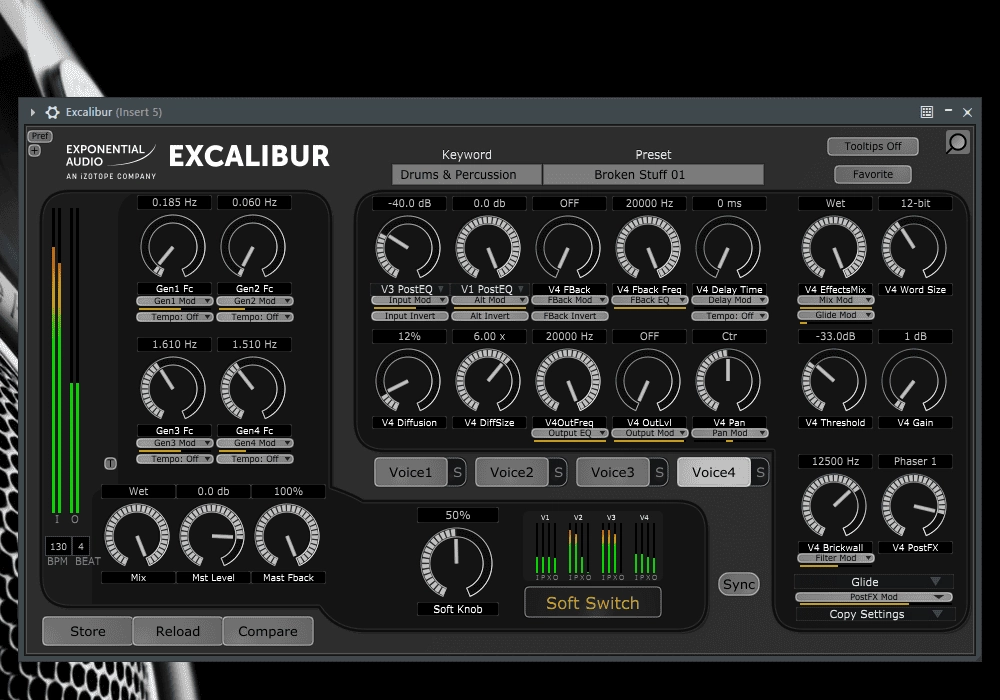The image size is (1000, 700).
Task: Toggle FBack Invert button
Action: tap(570, 316)
